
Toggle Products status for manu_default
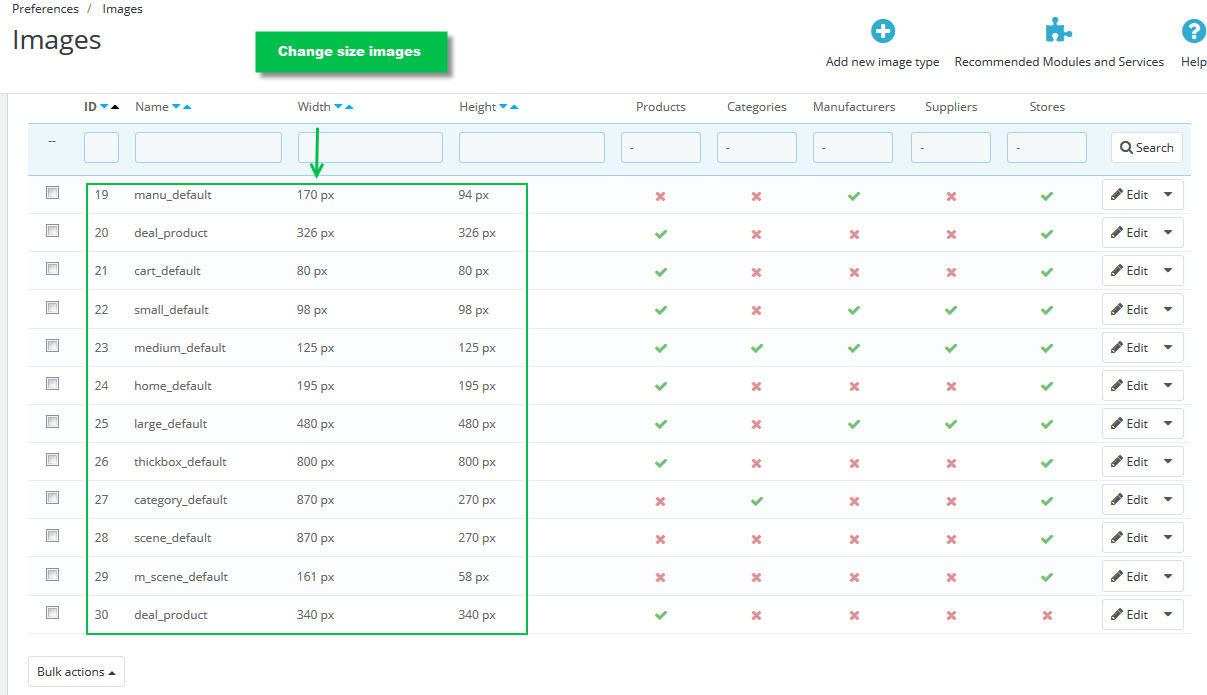tap(660, 196)
